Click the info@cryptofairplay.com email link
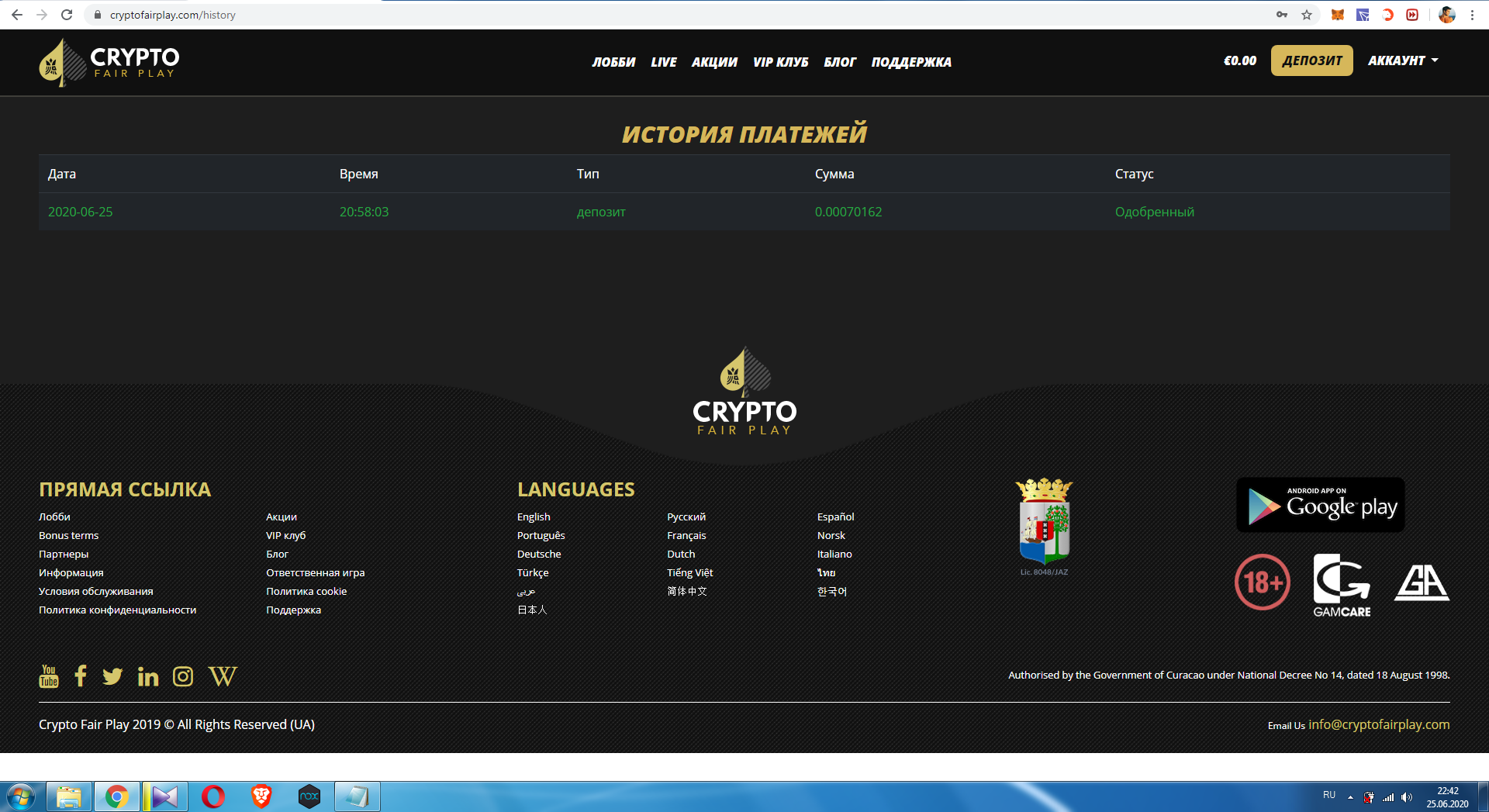Viewport: 1489px width, 812px height. coord(1378,724)
